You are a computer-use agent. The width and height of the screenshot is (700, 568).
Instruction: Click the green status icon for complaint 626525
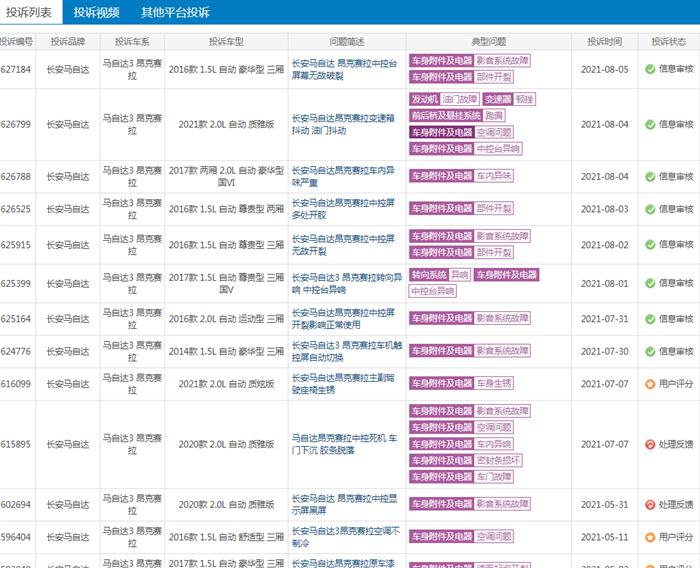[650, 209]
